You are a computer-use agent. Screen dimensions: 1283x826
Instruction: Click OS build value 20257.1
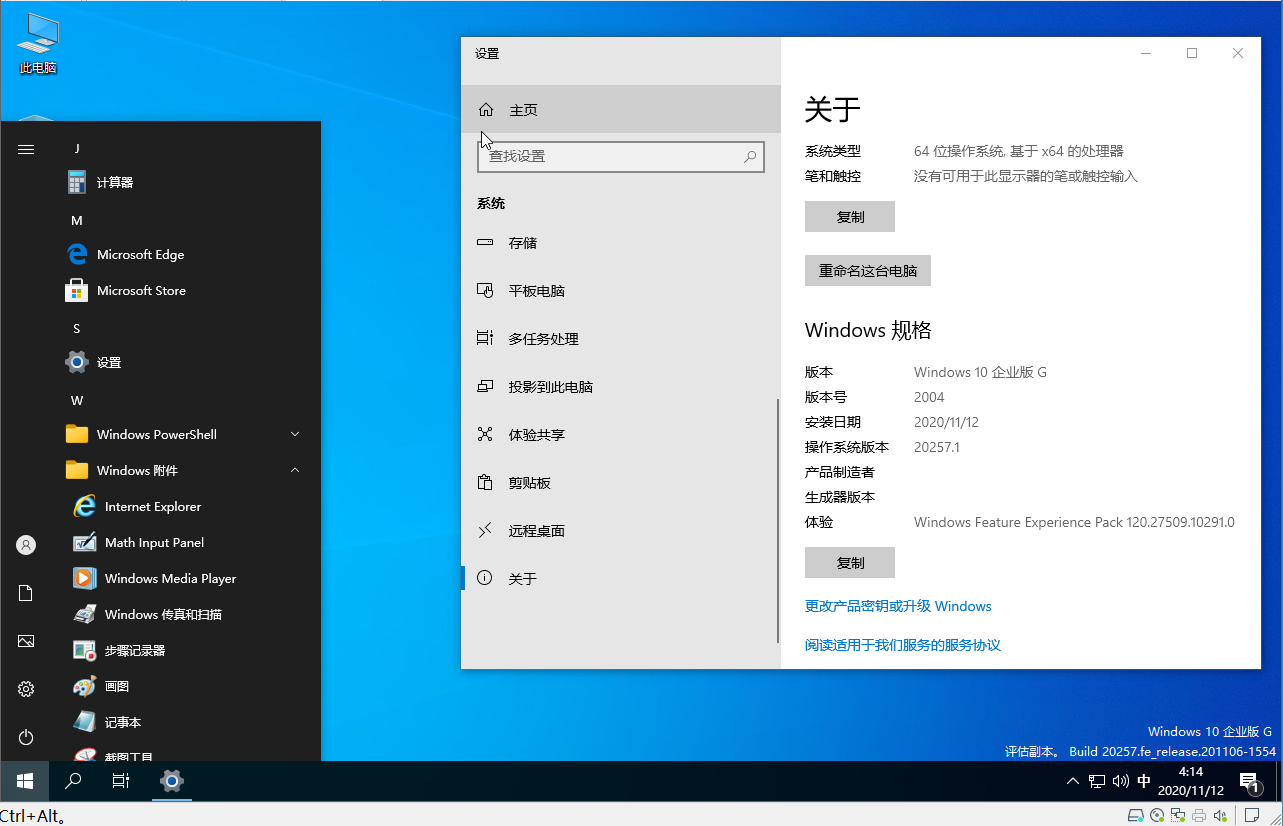pos(937,447)
